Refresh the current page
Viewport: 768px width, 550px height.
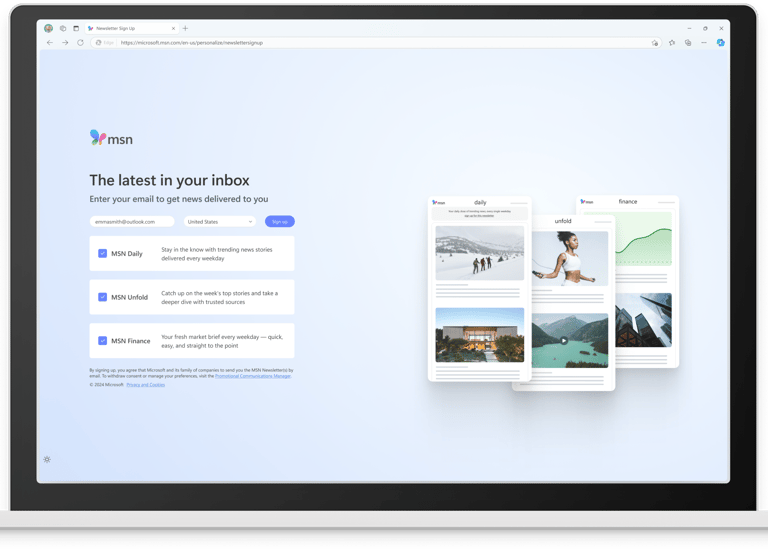pos(80,43)
